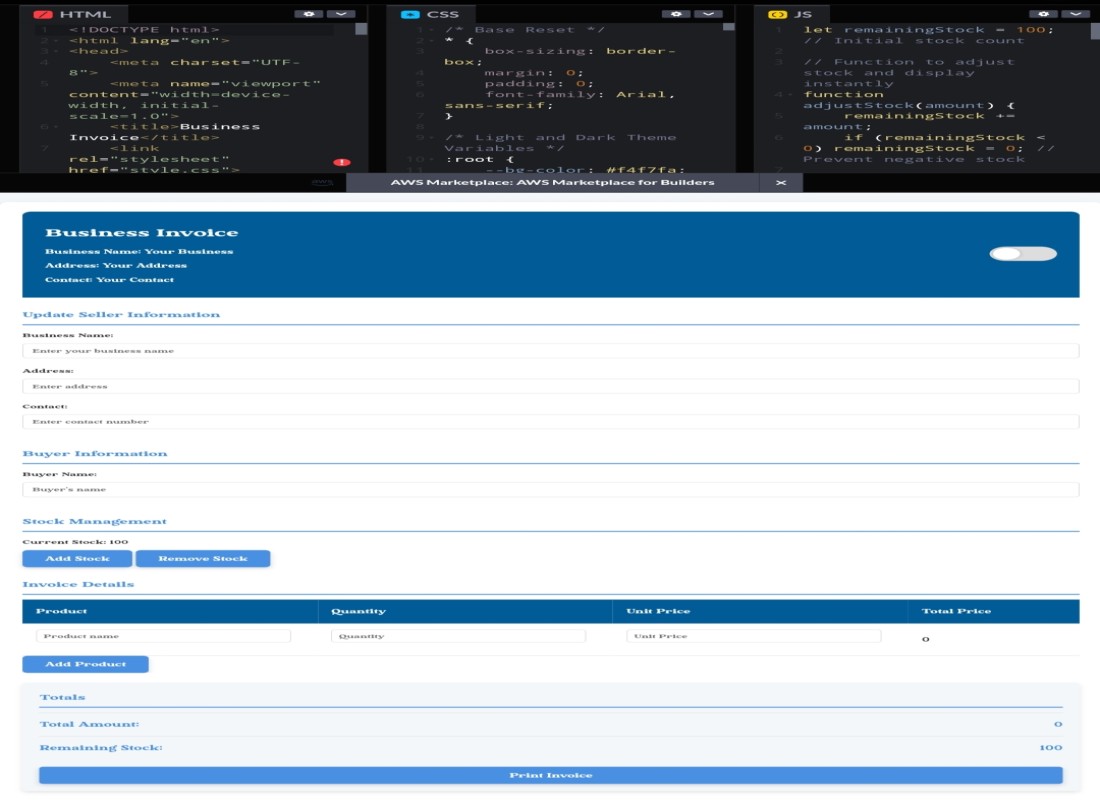Expand the JS editor chevron dropdown
Image resolution: width=1100 pixels, height=800 pixels.
point(1076,13)
